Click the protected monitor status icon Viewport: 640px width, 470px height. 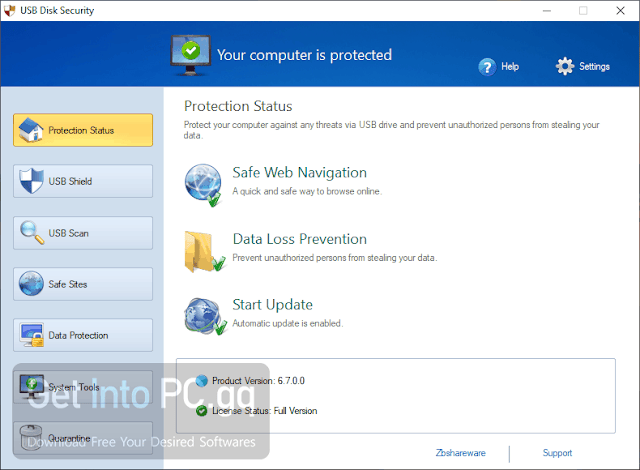(190, 55)
